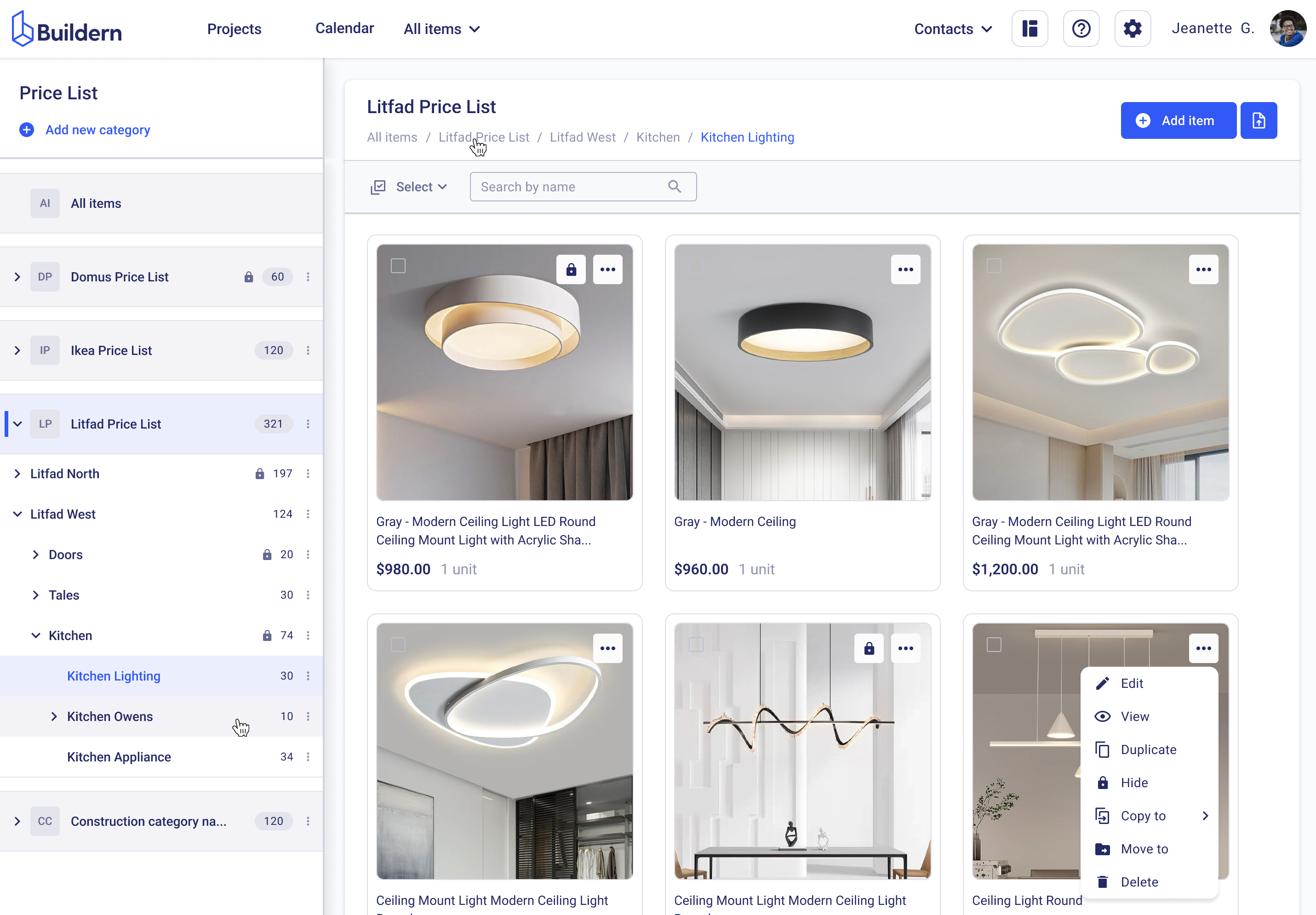This screenshot has width=1316, height=915.
Task: Click Kitchen breadcrumb link
Action: (658, 137)
